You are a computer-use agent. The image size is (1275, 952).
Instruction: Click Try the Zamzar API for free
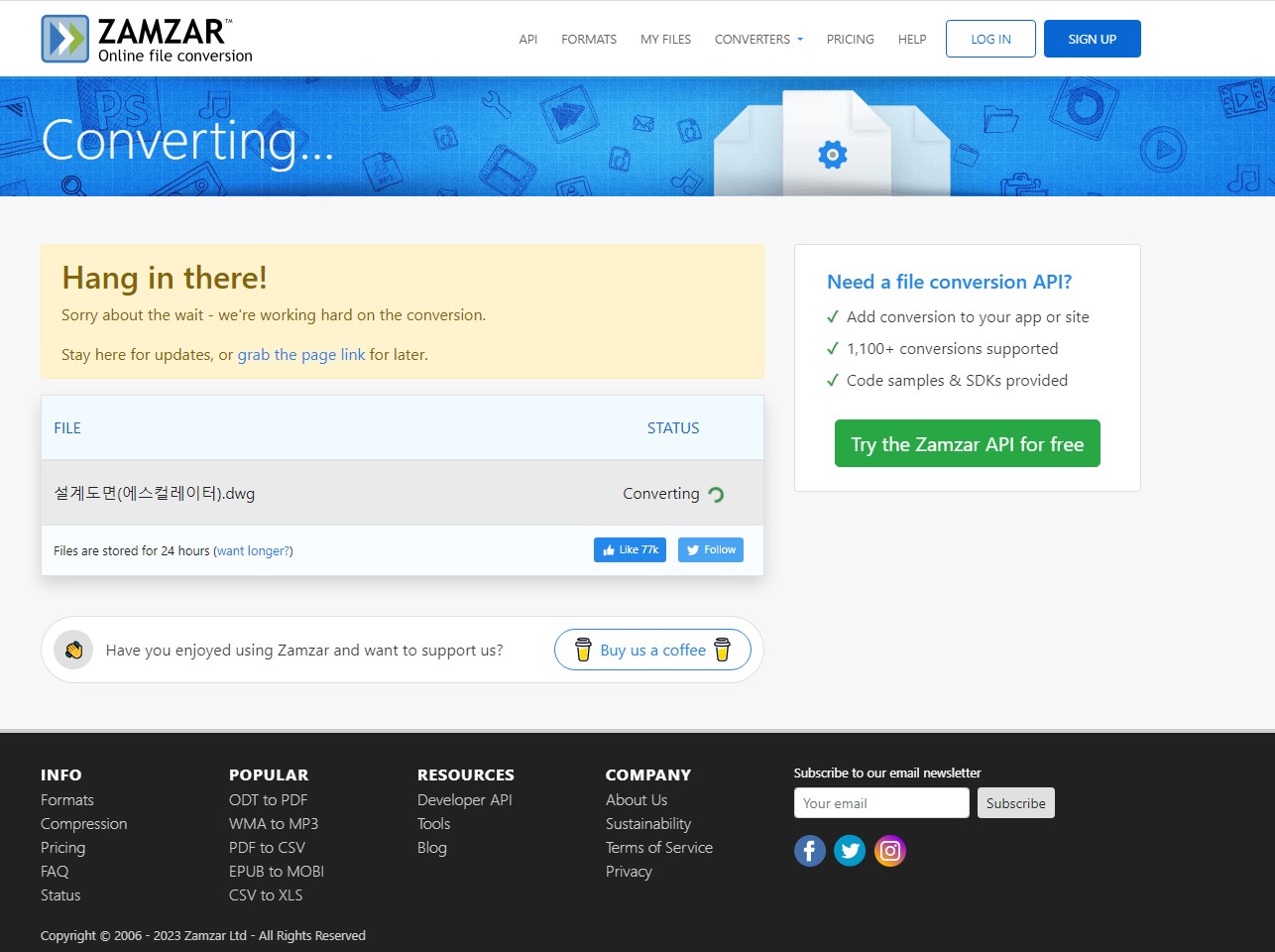pyautogui.click(x=968, y=443)
